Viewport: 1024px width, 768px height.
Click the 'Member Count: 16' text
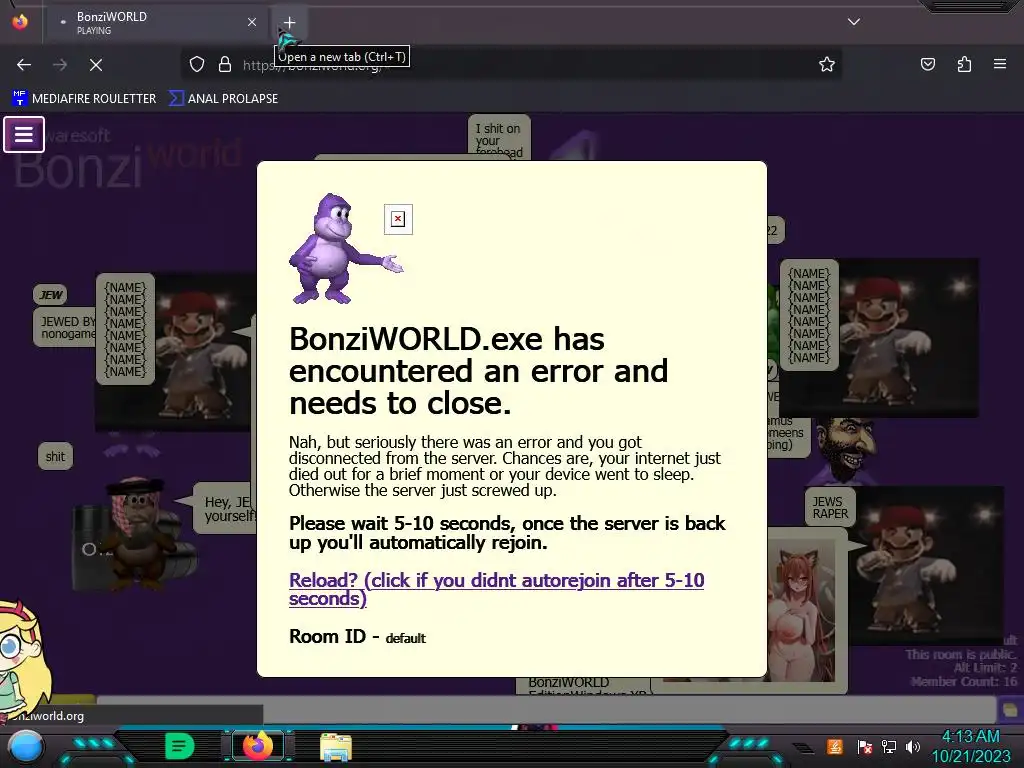[x=964, y=681]
